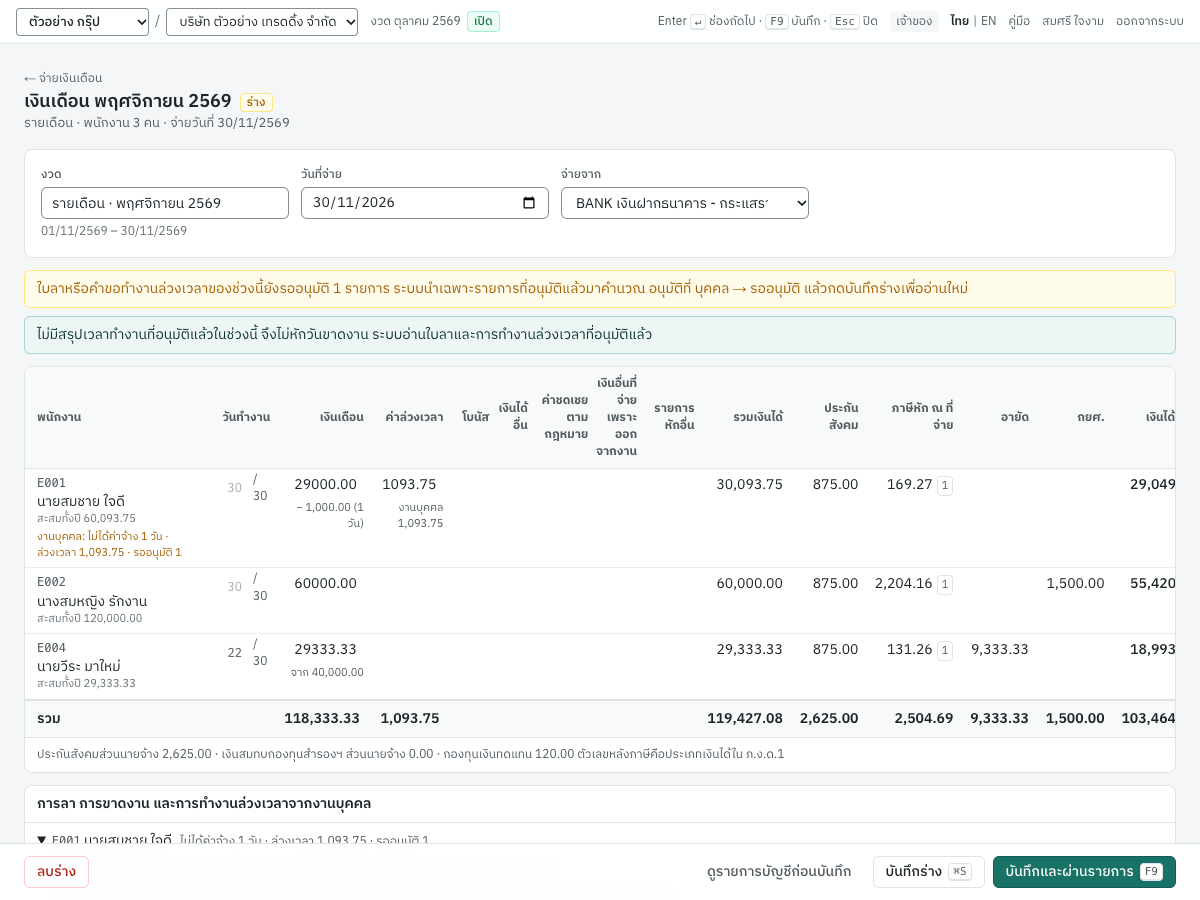Switch language to ไทย
Viewport: 1200px width, 900px height.
tap(959, 21)
